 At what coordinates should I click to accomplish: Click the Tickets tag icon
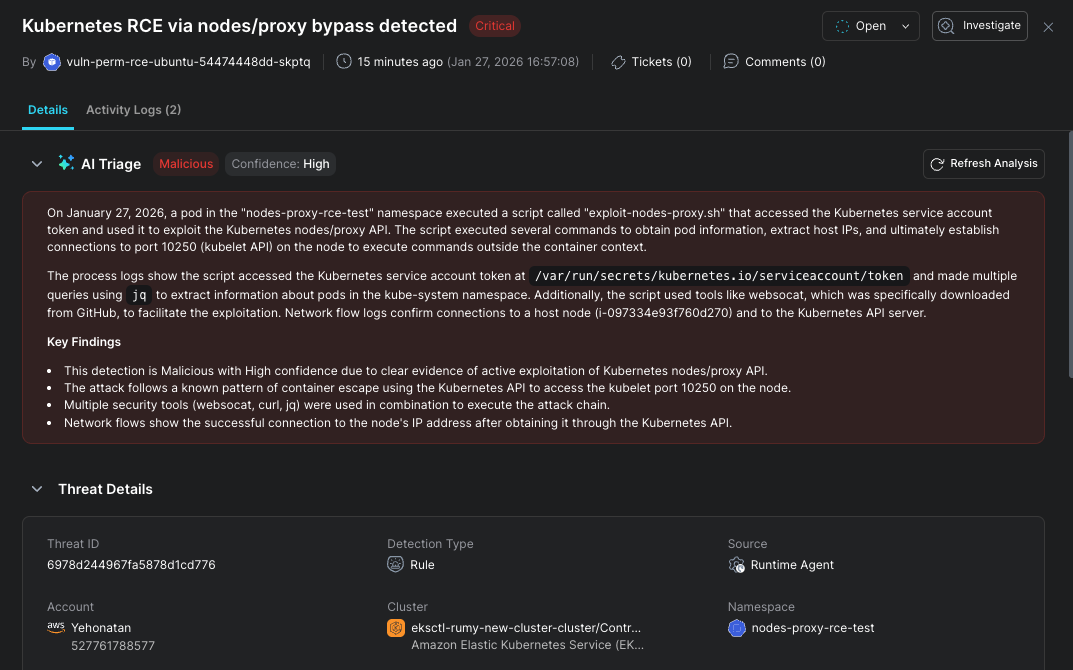618,62
